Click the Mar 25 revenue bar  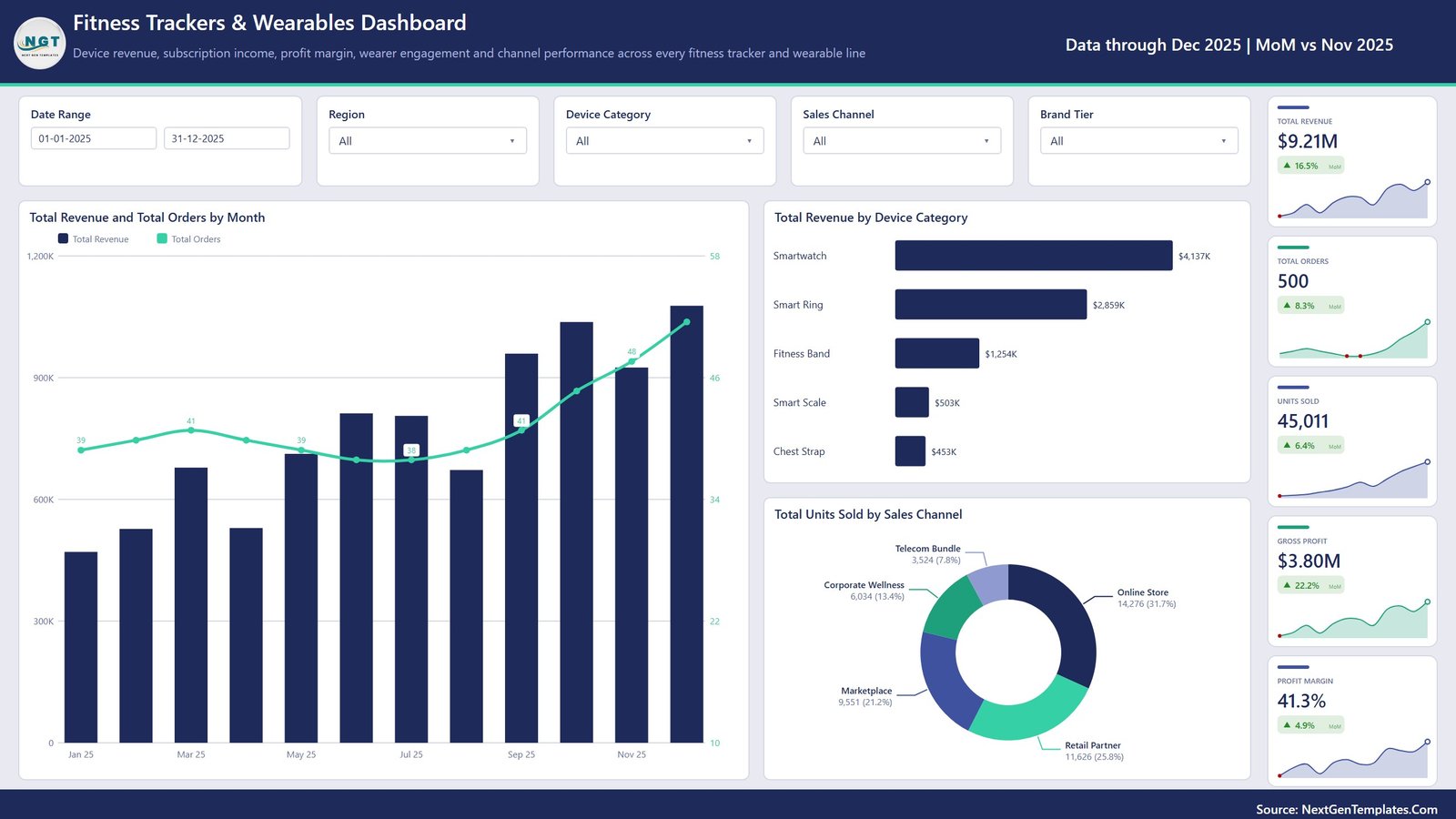point(191,605)
